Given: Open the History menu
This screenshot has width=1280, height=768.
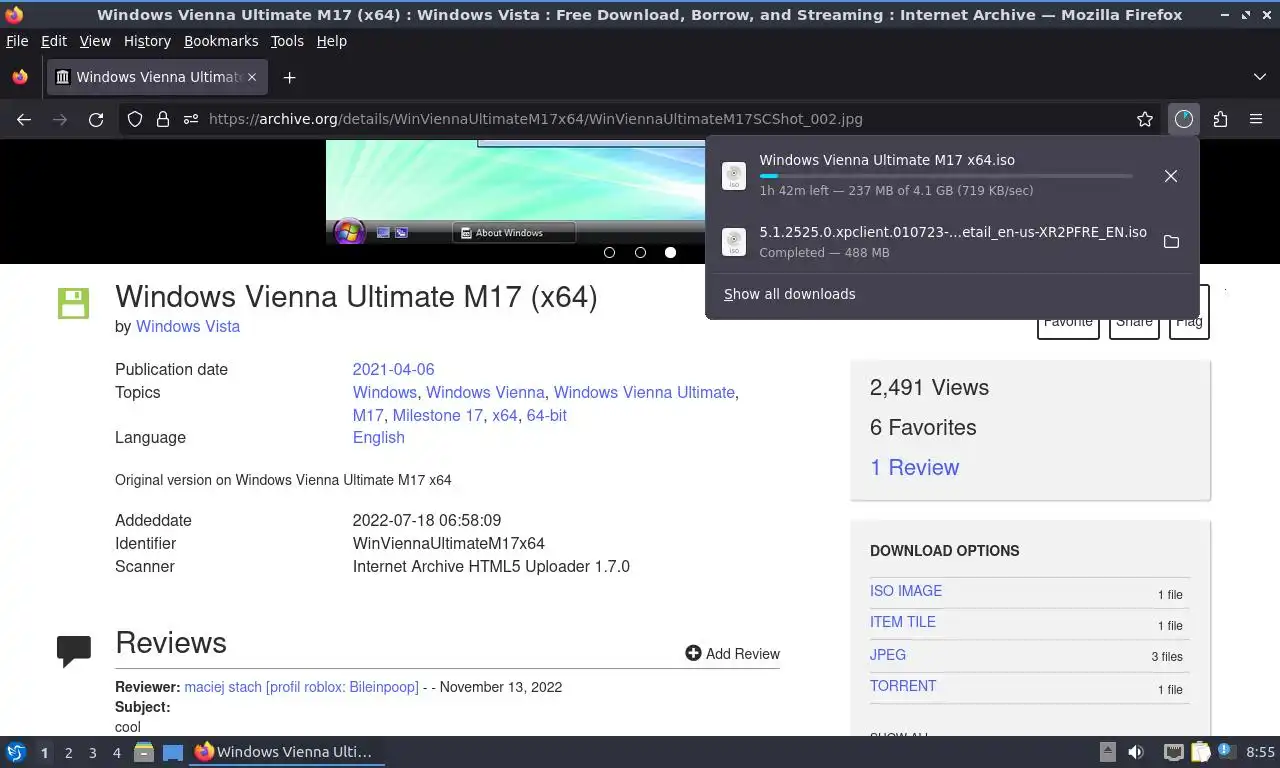Looking at the screenshot, I should 147,41.
